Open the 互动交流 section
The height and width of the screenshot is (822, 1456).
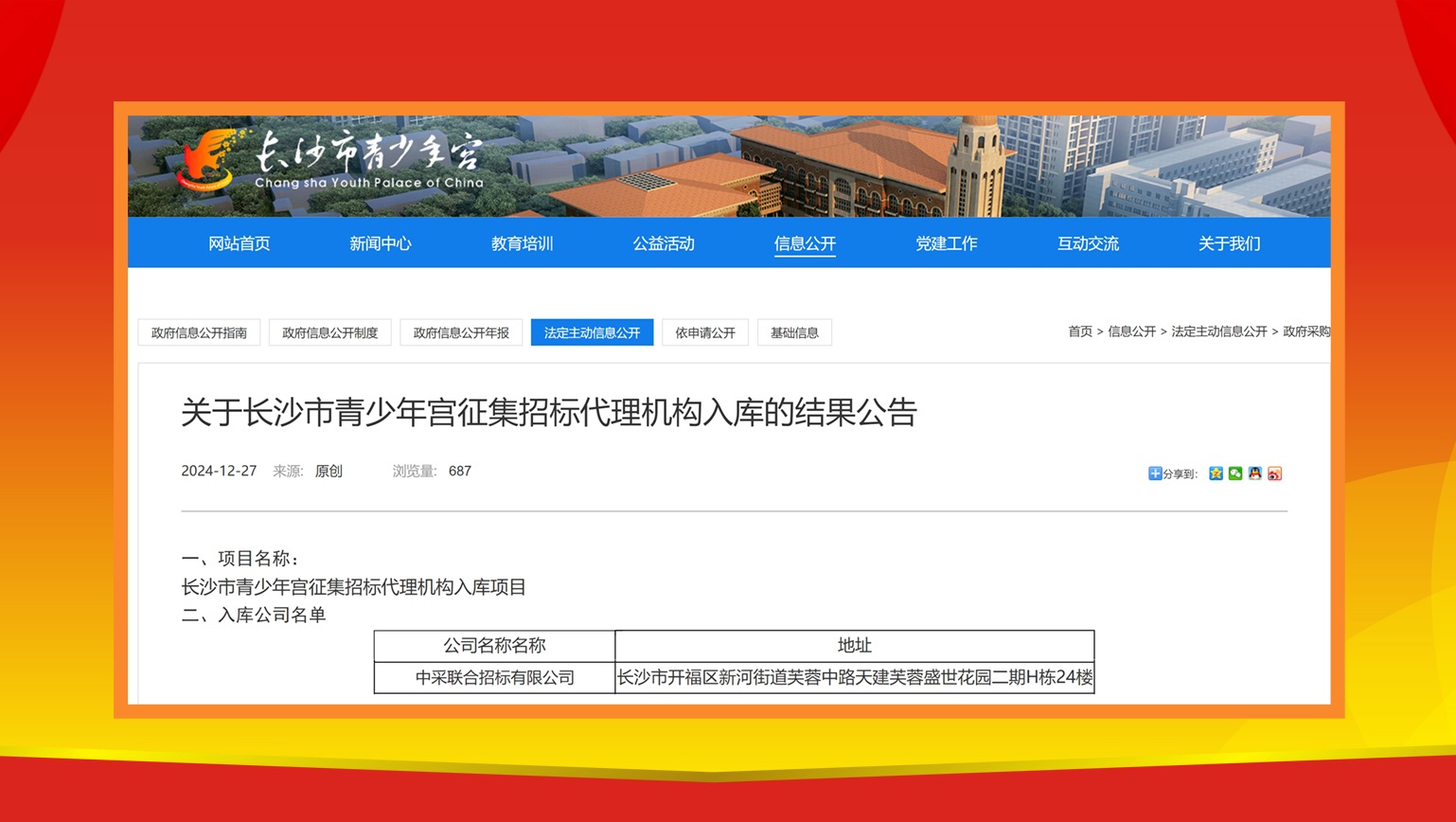coord(1087,243)
